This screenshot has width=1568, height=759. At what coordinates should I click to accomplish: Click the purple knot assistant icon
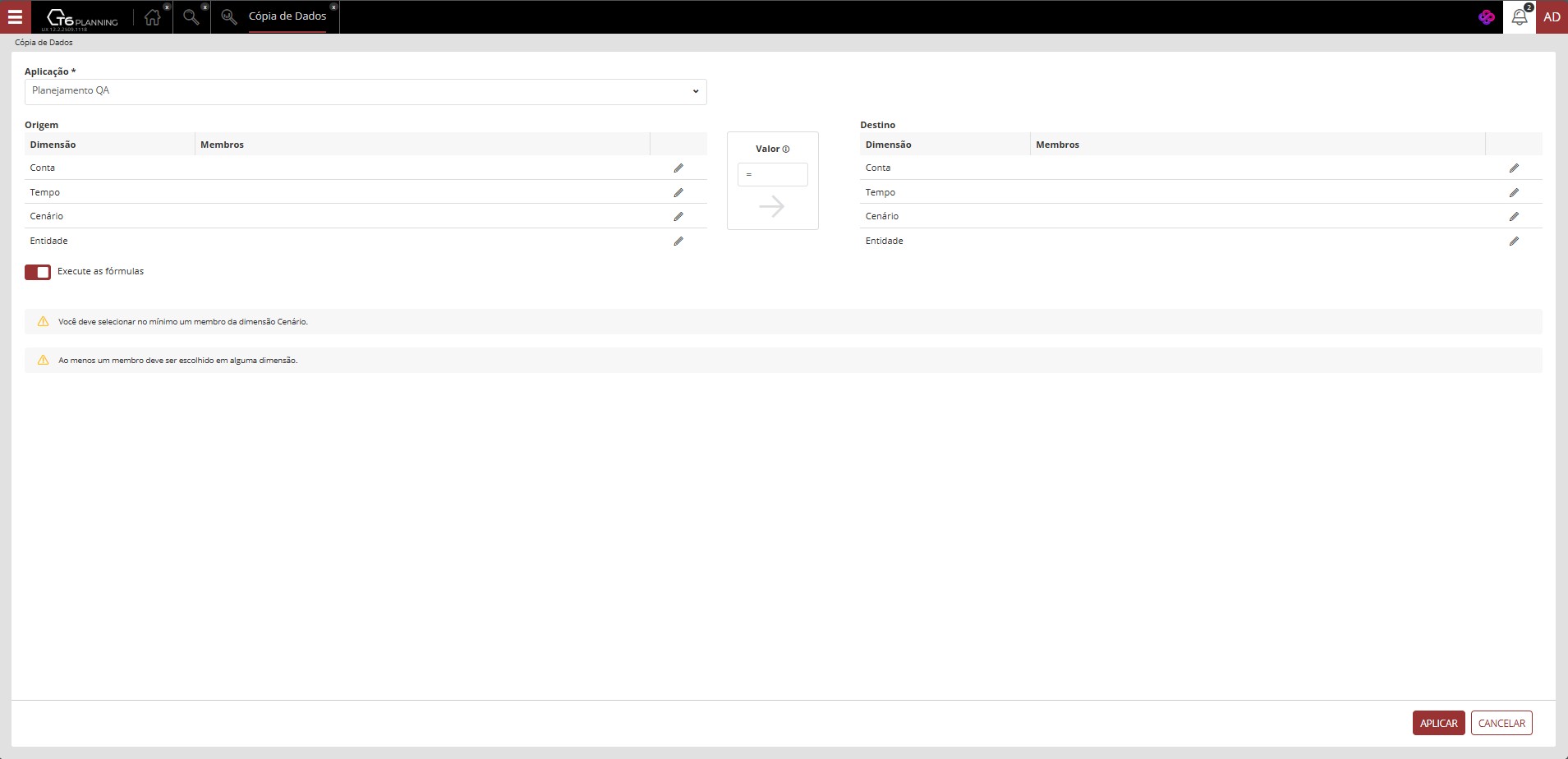click(x=1487, y=17)
